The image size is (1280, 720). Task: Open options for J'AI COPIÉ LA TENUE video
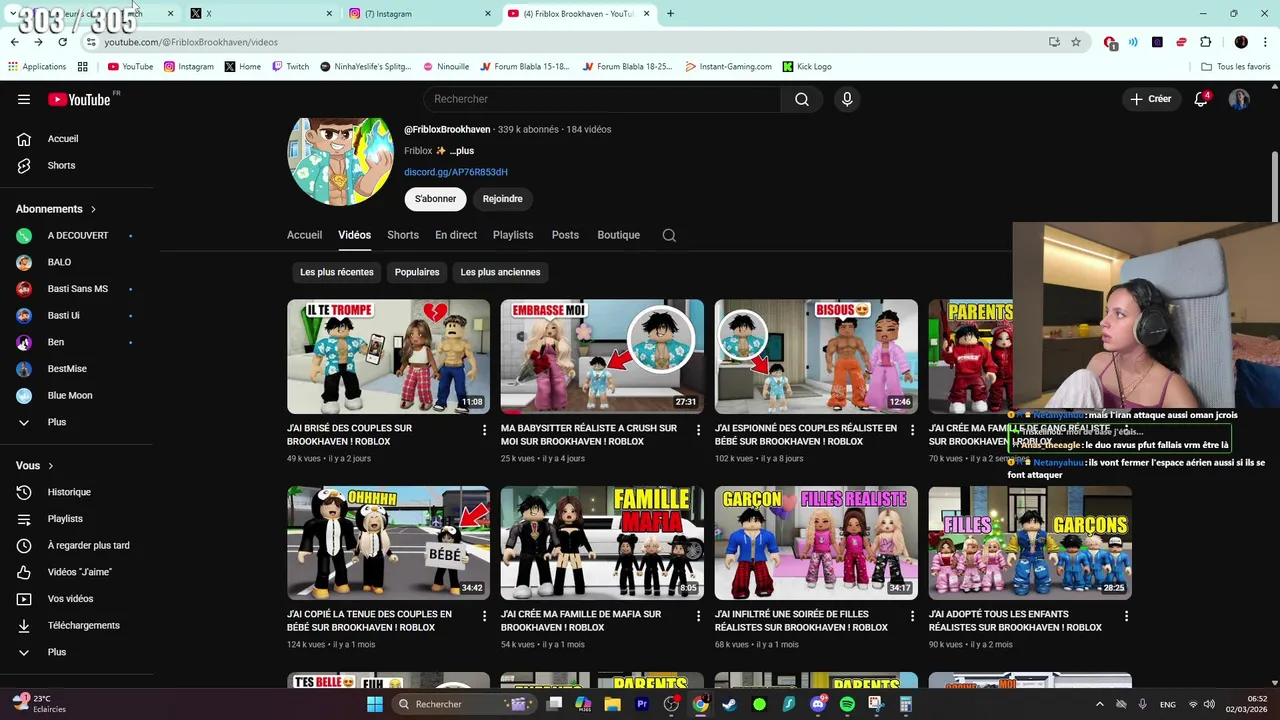click(484, 616)
